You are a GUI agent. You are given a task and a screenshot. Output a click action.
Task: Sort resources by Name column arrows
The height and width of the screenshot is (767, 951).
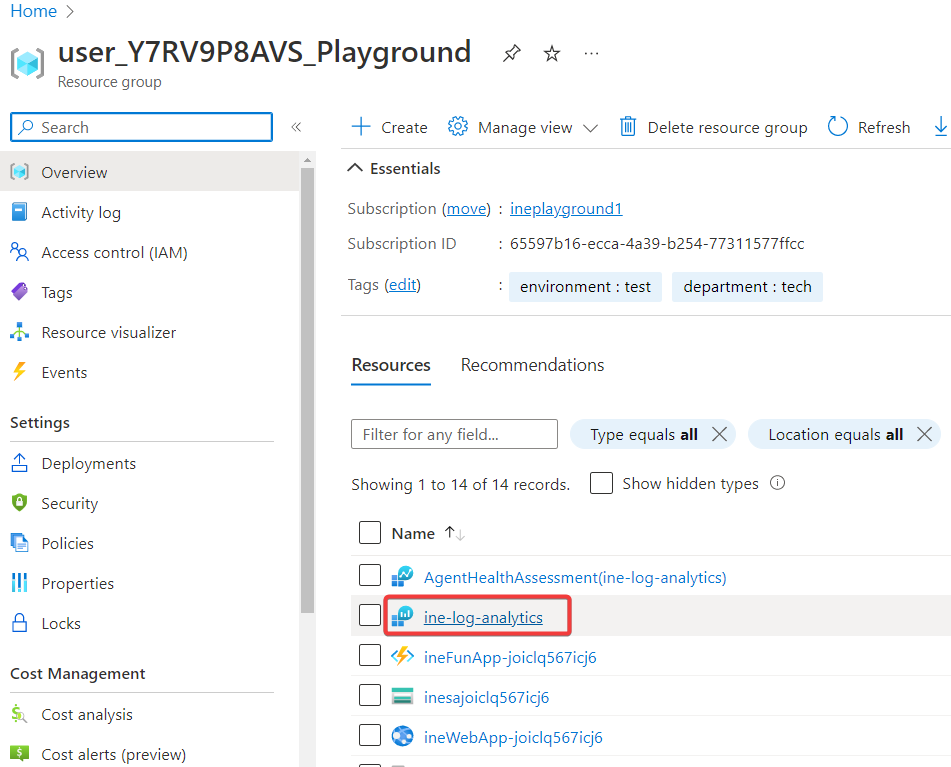tap(455, 533)
